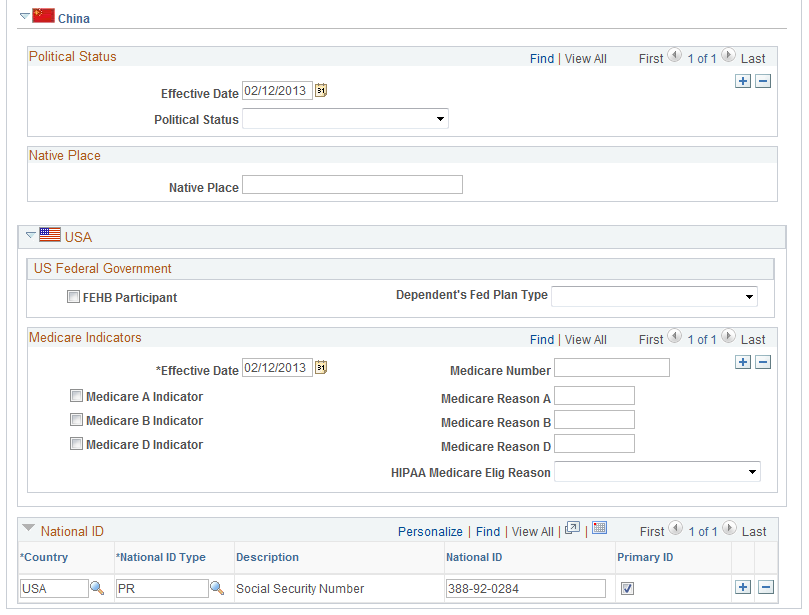Collapse the National ID grid
The image size is (809, 615).
point(28,528)
